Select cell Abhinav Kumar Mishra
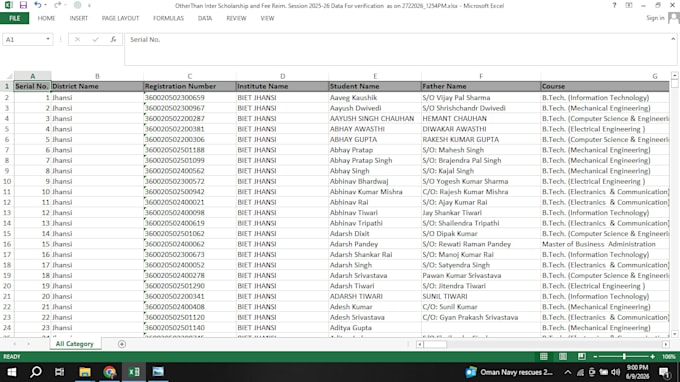This screenshot has height=382, width=680. [375, 192]
